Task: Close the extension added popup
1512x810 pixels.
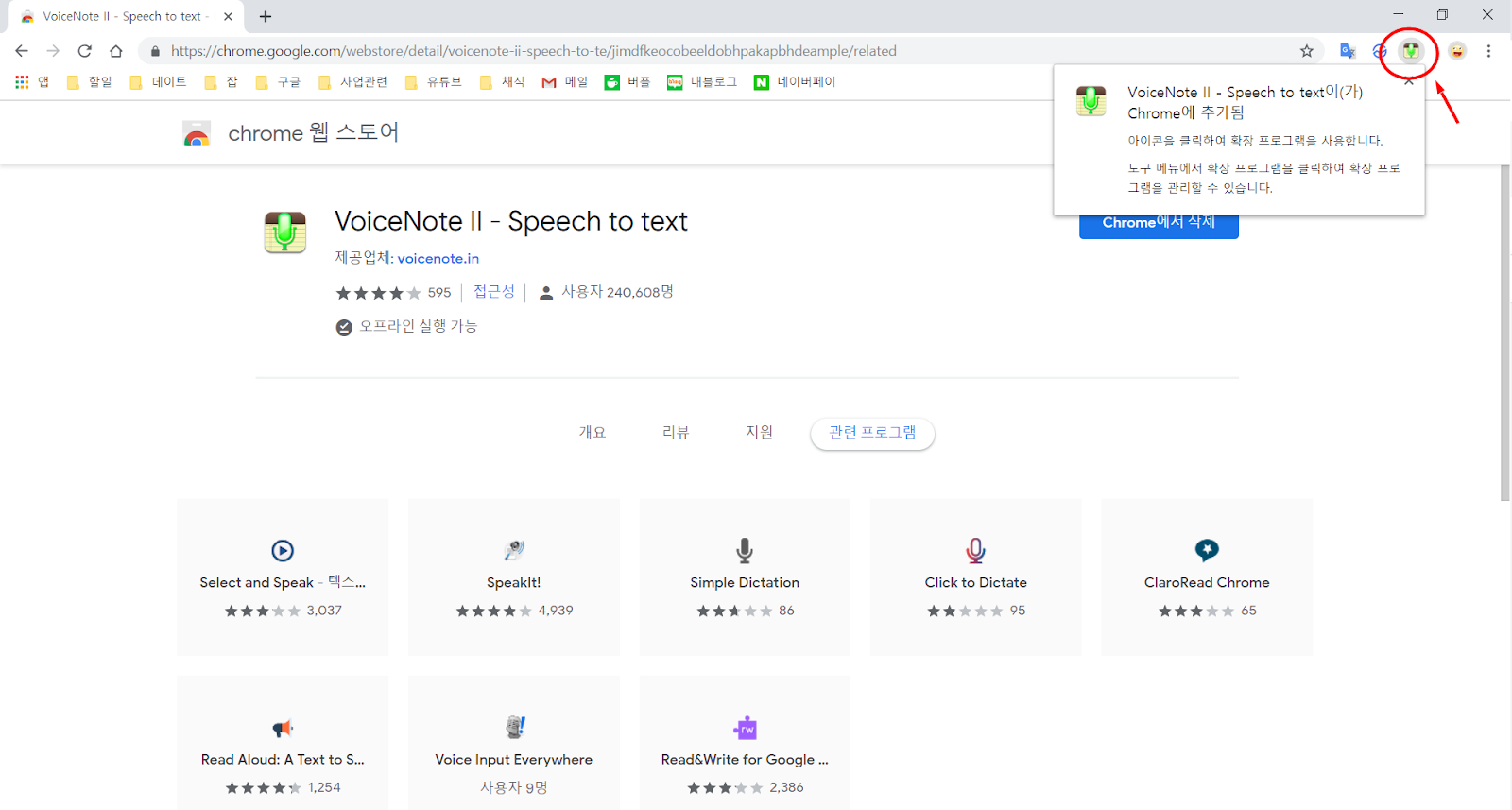Action: pyautogui.click(x=1409, y=81)
